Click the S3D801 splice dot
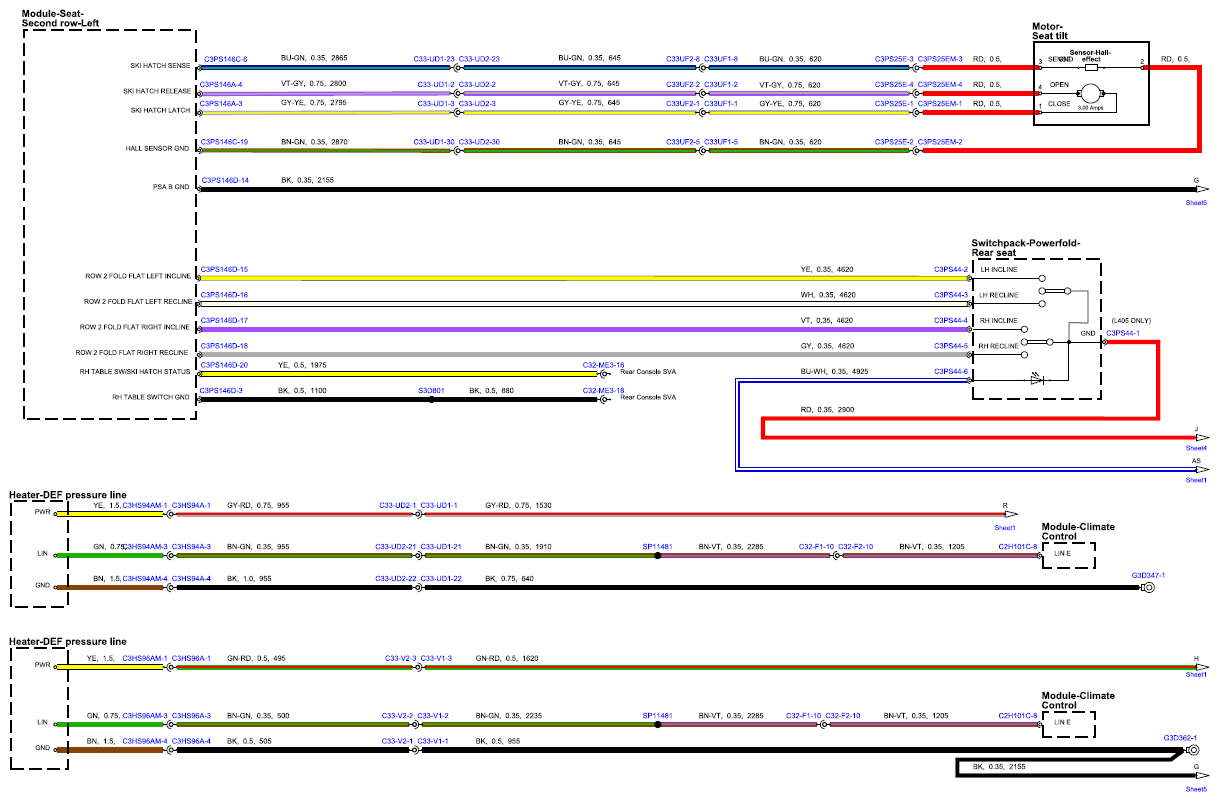 431,399
